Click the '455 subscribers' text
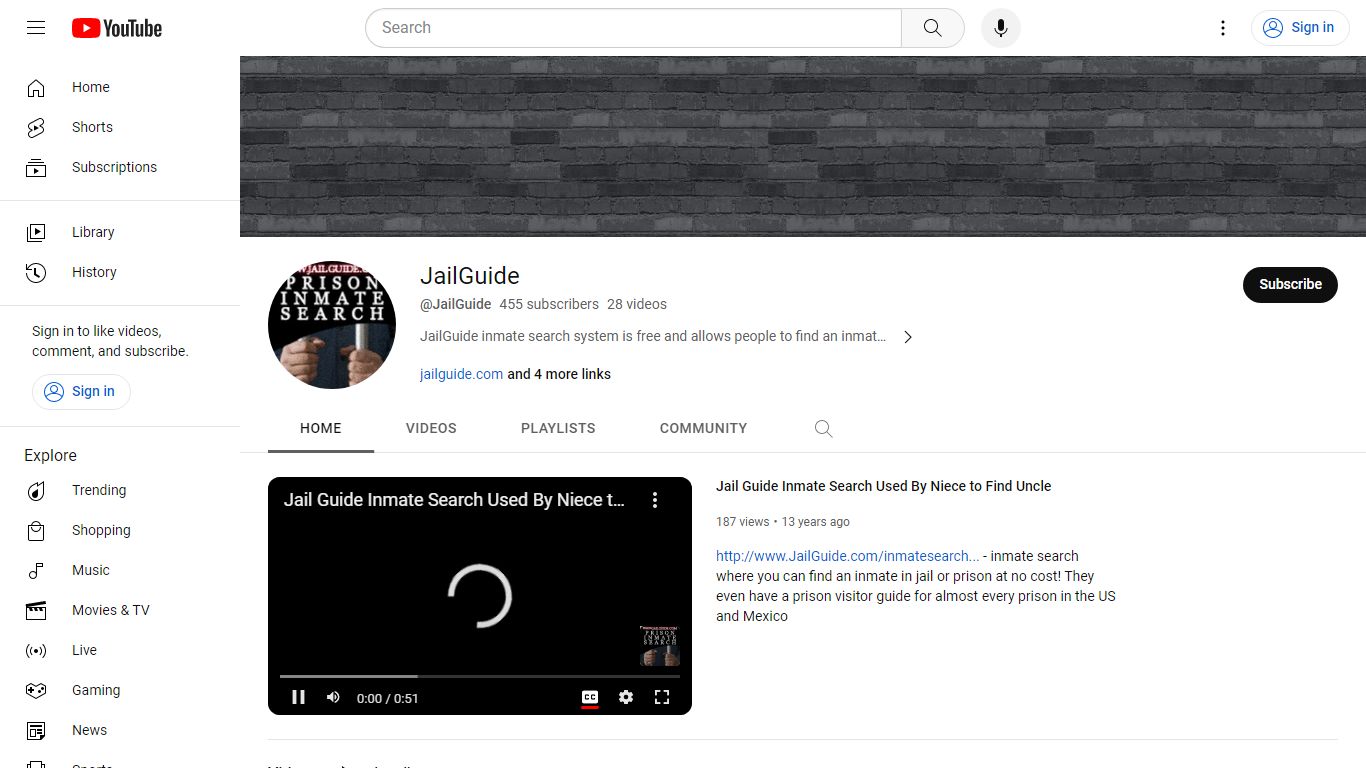 pyautogui.click(x=549, y=304)
